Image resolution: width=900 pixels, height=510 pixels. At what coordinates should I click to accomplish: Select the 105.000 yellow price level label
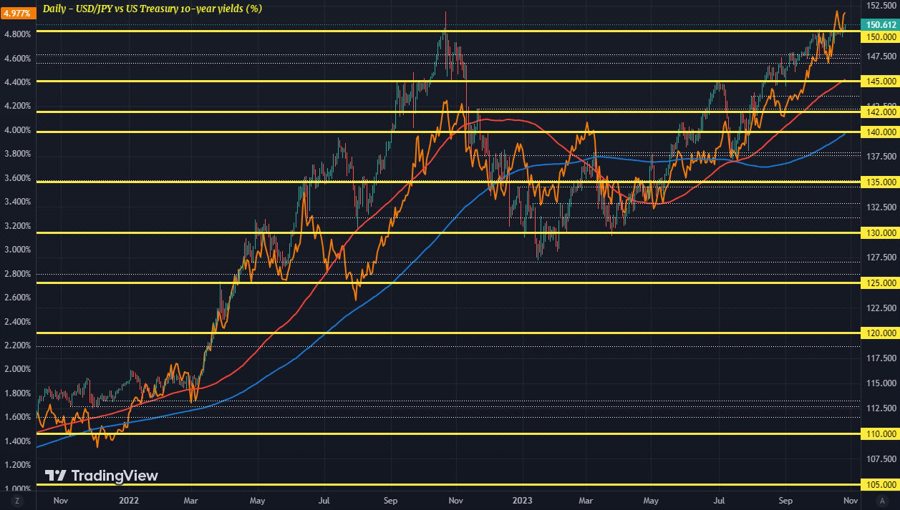(x=880, y=485)
